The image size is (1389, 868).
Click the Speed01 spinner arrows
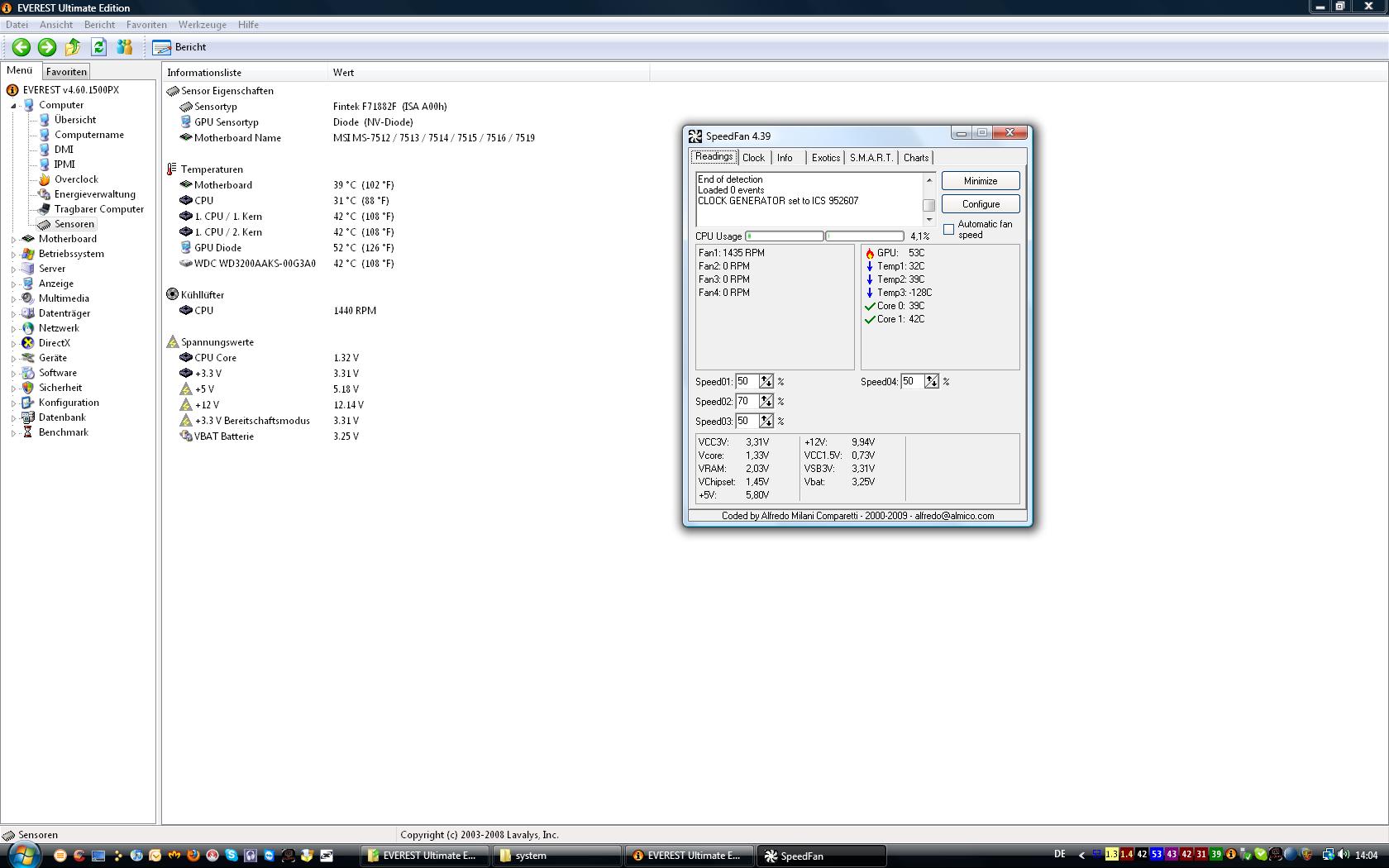(x=766, y=382)
